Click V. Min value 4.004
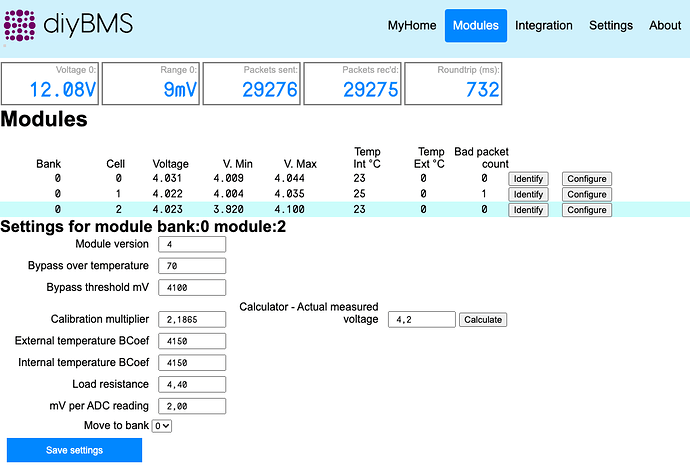This screenshot has height=465, width=690. [x=228, y=194]
